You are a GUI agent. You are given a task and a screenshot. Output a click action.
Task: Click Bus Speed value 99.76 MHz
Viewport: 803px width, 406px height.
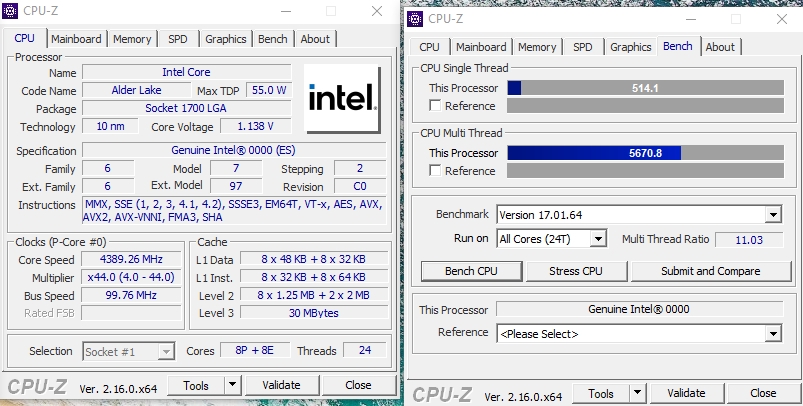click(x=131, y=295)
